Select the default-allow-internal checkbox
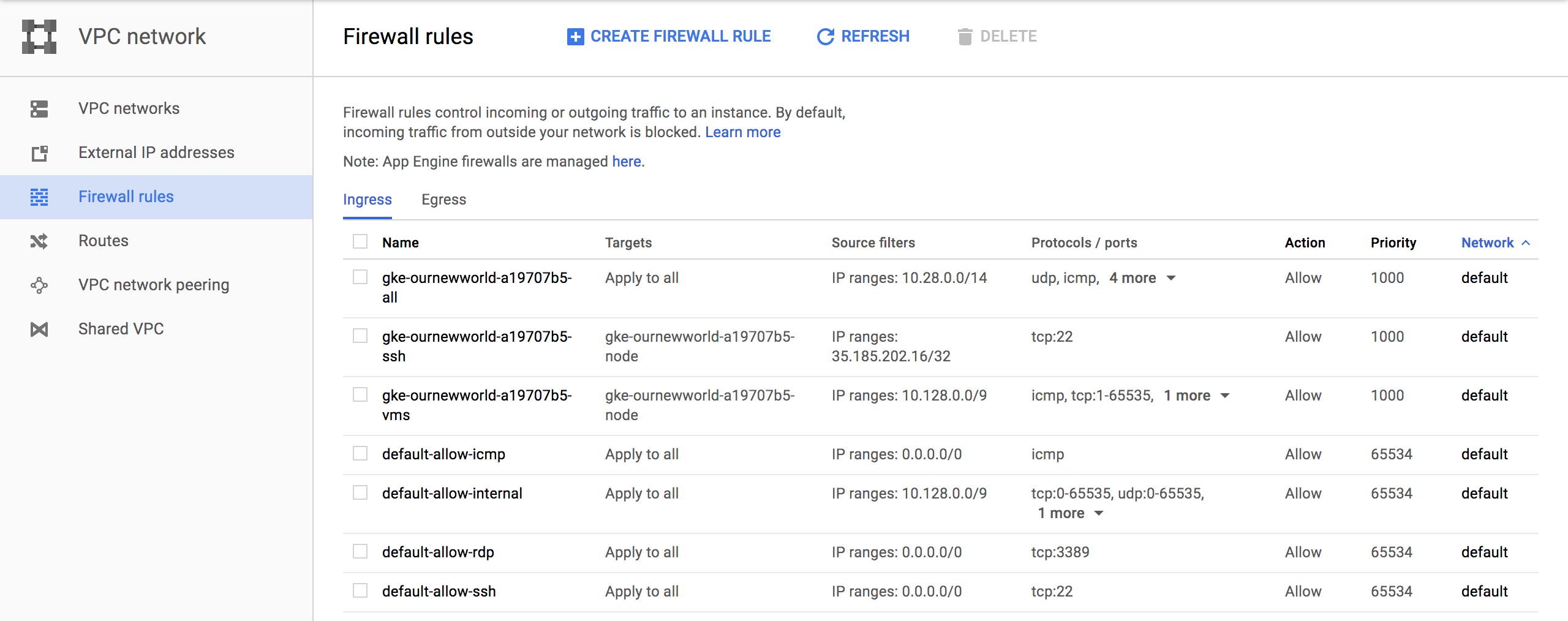This screenshot has height=621, width=1568. [x=360, y=492]
